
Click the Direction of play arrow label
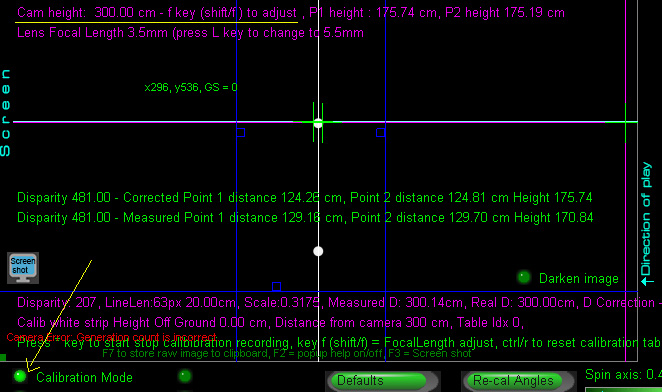646,224
